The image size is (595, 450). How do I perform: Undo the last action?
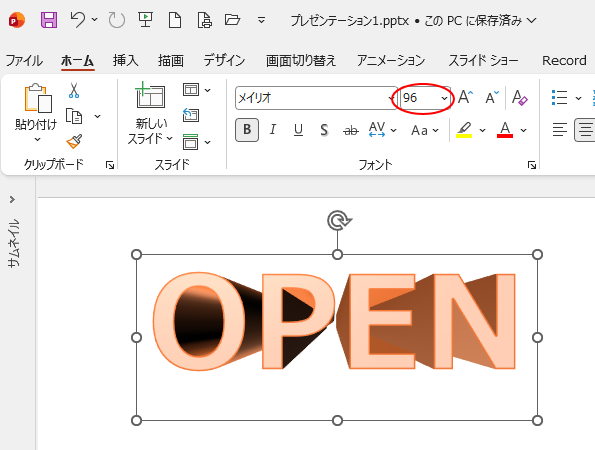point(78,20)
